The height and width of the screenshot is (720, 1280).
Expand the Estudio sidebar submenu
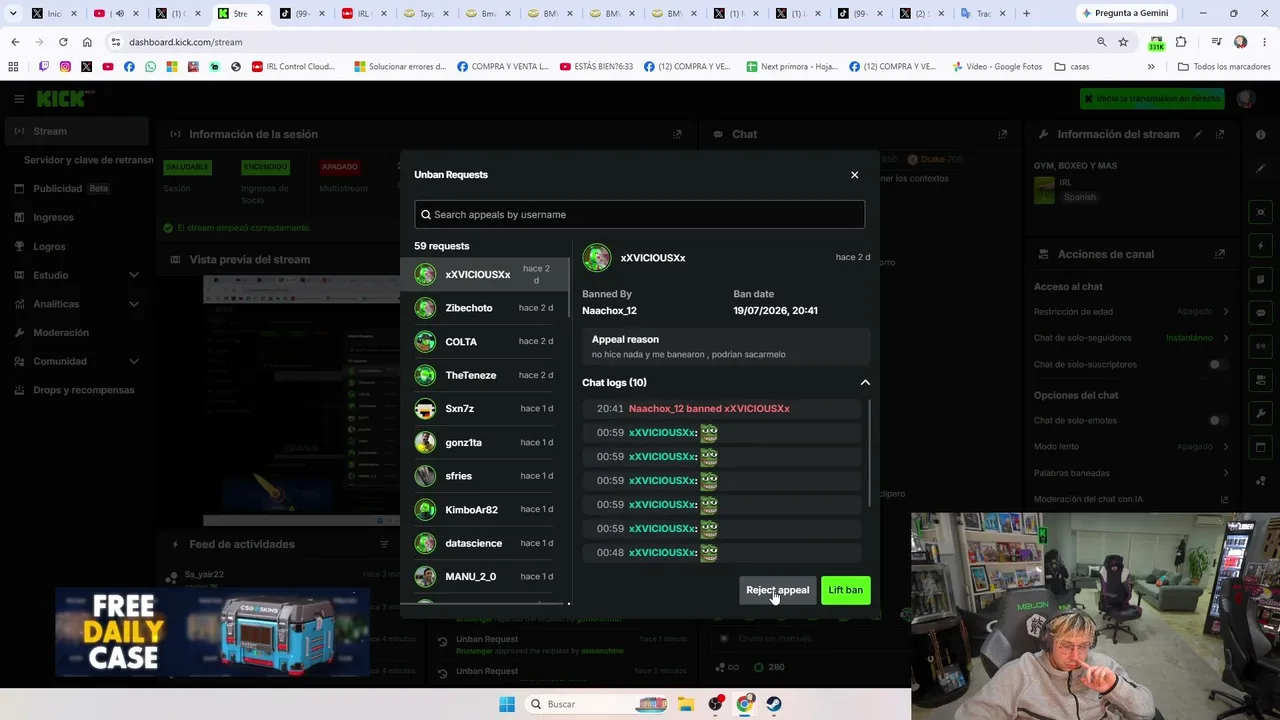pyautogui.click(x=133, y=275)
